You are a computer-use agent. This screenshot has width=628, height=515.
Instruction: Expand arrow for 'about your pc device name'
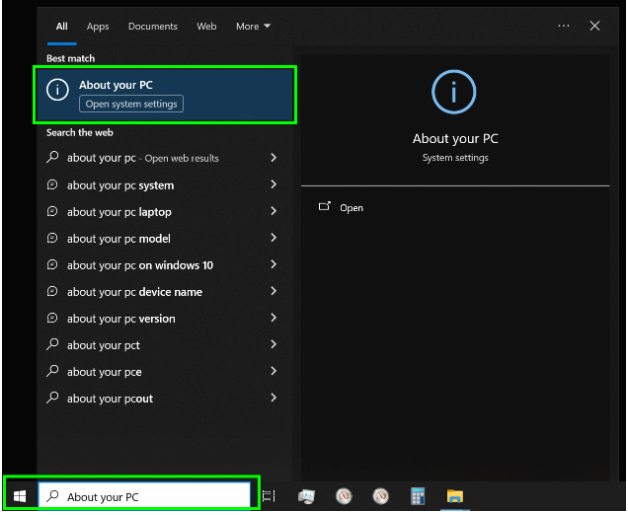[x=274, y=291]
